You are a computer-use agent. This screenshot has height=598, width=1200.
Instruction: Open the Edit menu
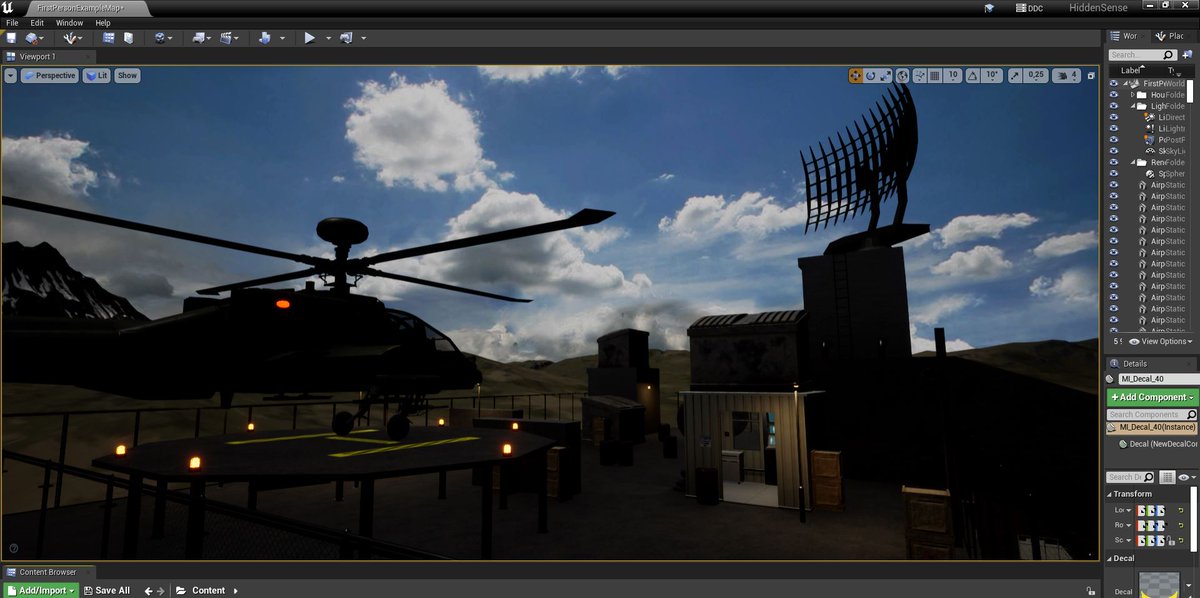37,22
